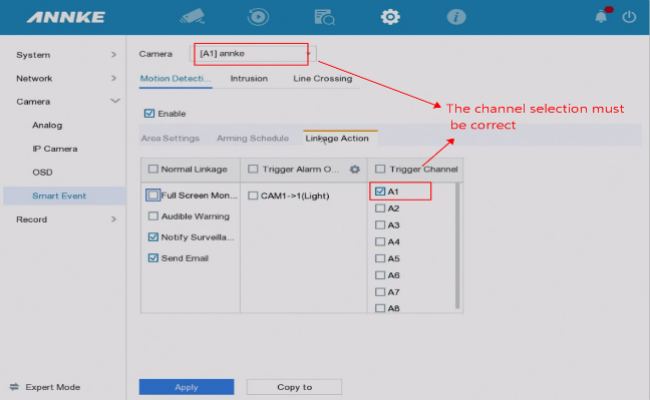Check the A2 trigger channel box

pos(380,209)
